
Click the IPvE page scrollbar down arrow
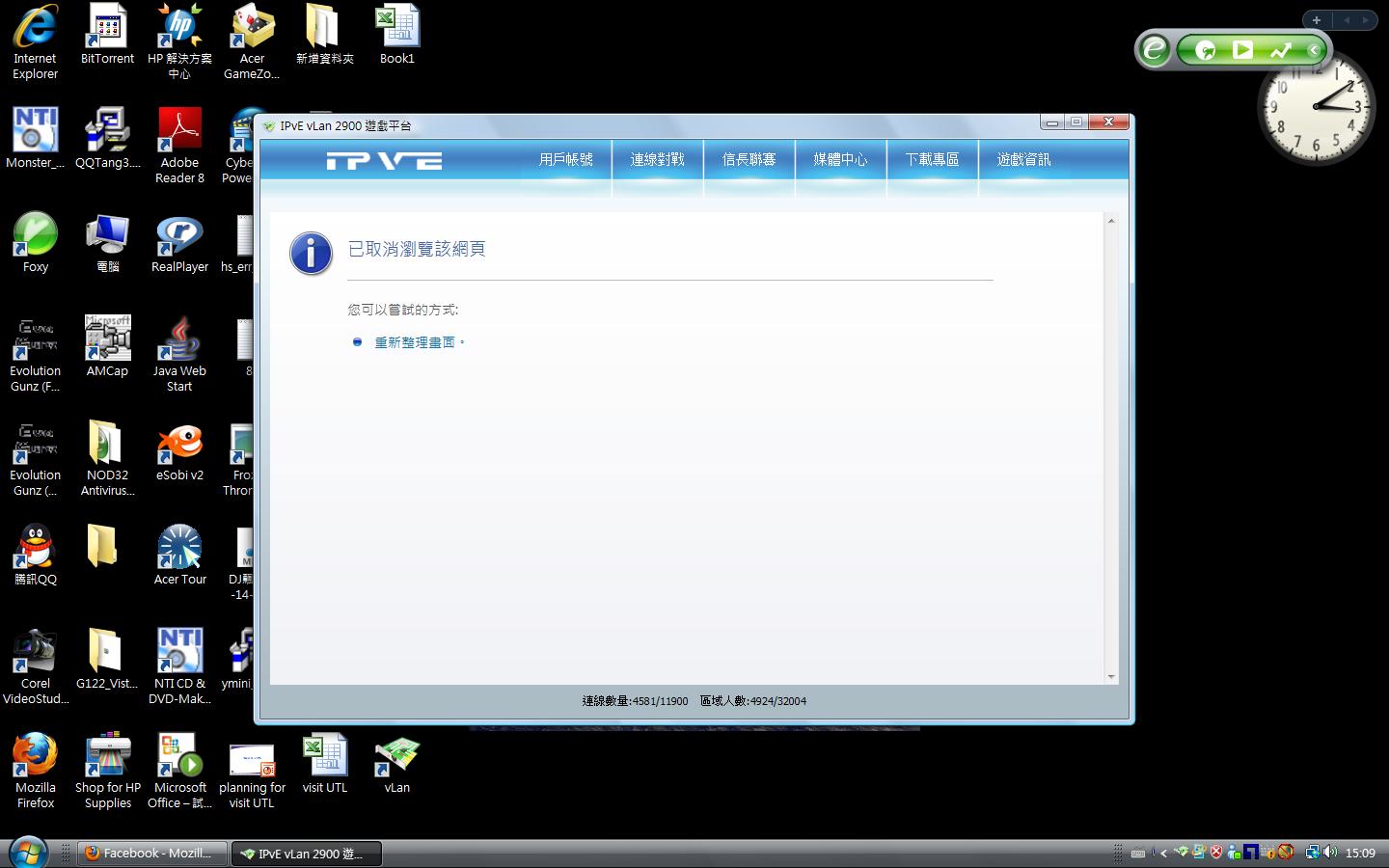1111,677
